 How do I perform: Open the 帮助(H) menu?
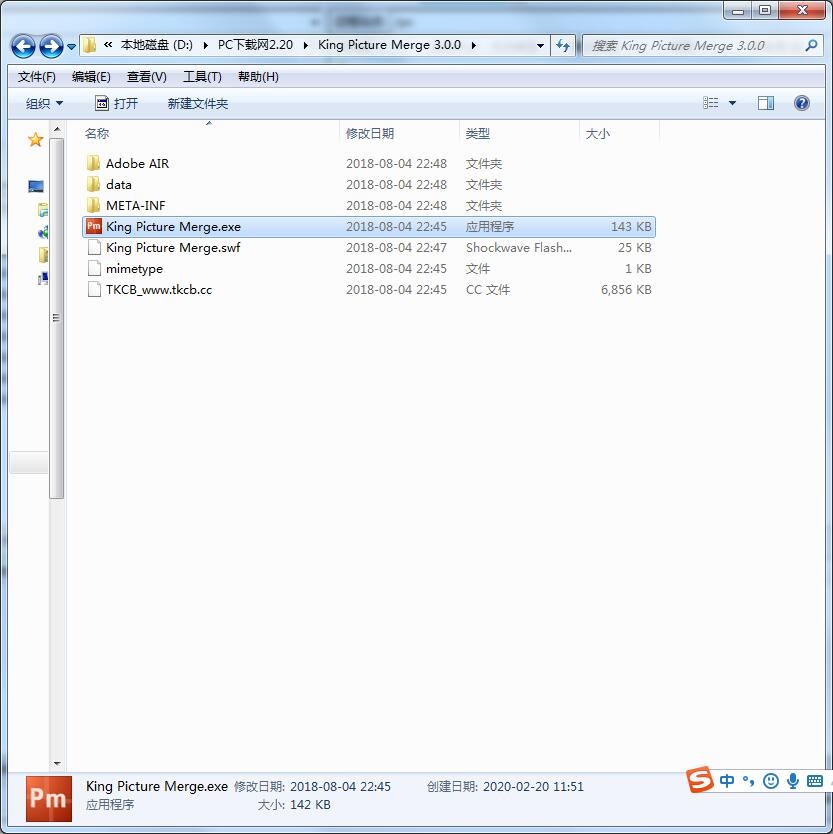tap(258, 77)
